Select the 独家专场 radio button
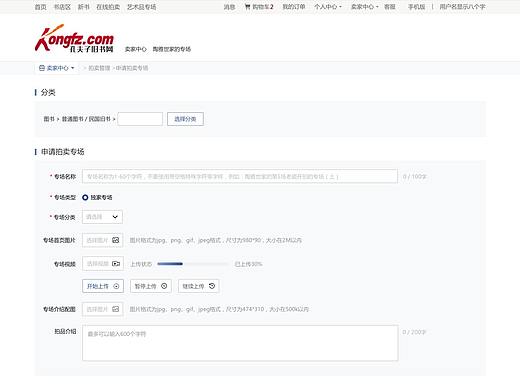 click(x=85, y=197)
